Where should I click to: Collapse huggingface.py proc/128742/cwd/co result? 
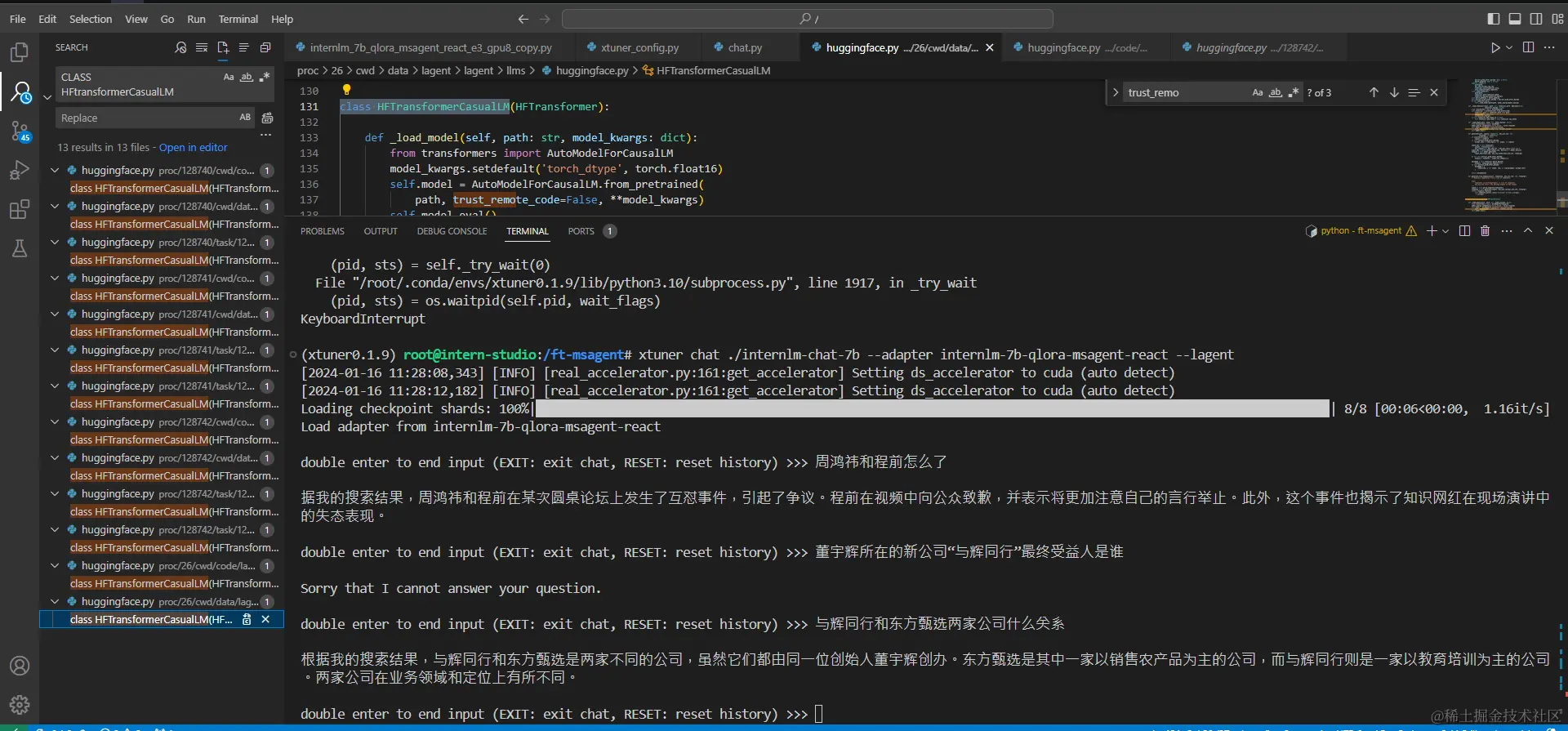point(55,422)
